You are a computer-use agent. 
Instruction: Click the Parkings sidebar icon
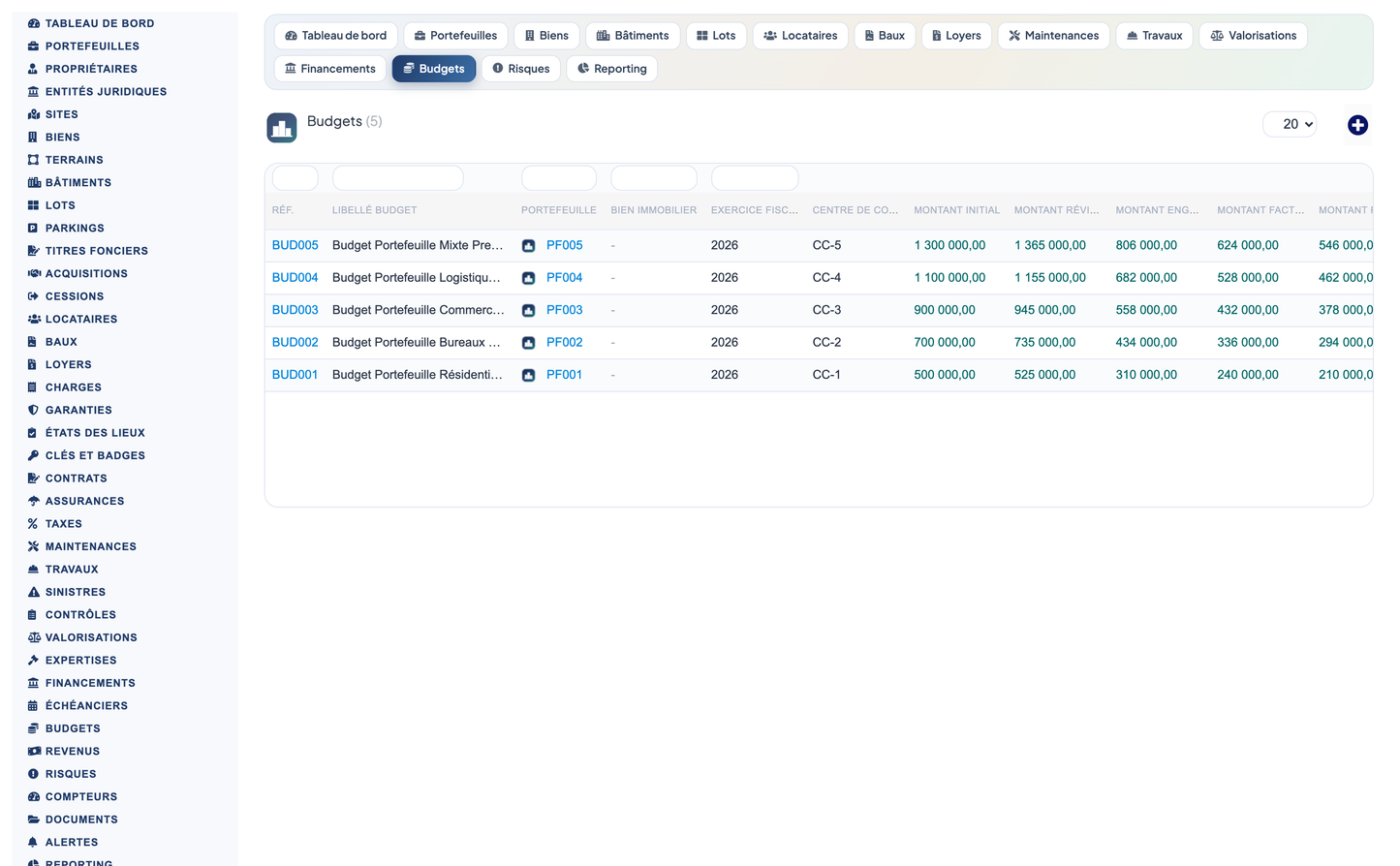click(x=33, y=228)
